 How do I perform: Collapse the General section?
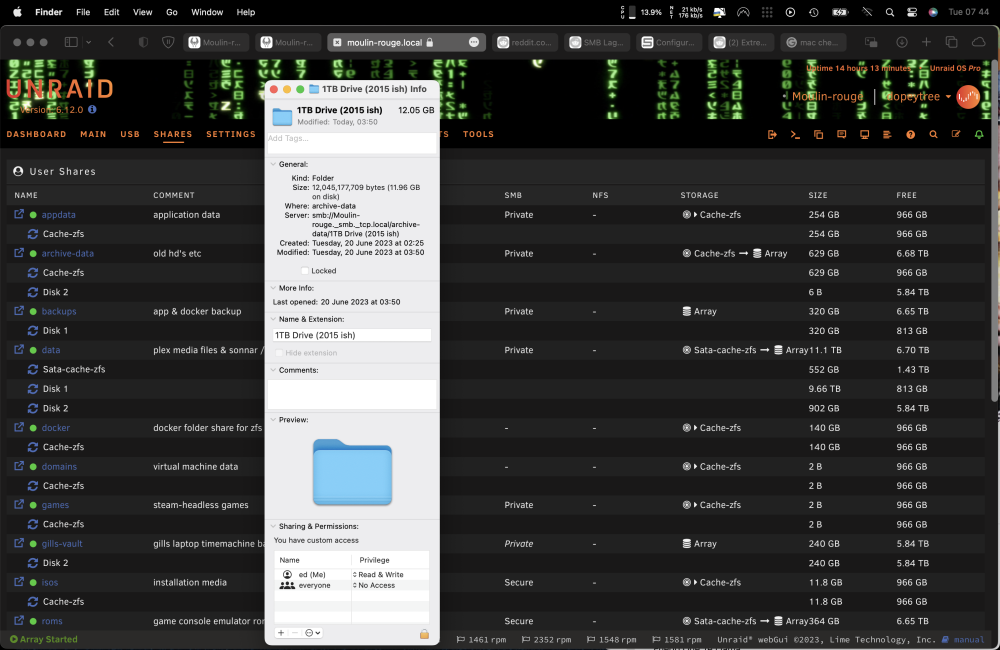coord(273,164)
